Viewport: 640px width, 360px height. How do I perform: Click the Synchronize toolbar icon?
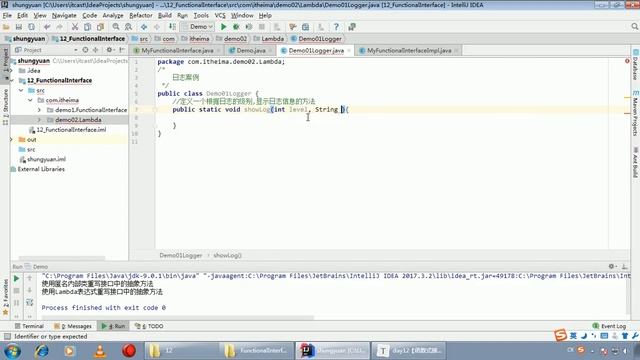[31, 27]
